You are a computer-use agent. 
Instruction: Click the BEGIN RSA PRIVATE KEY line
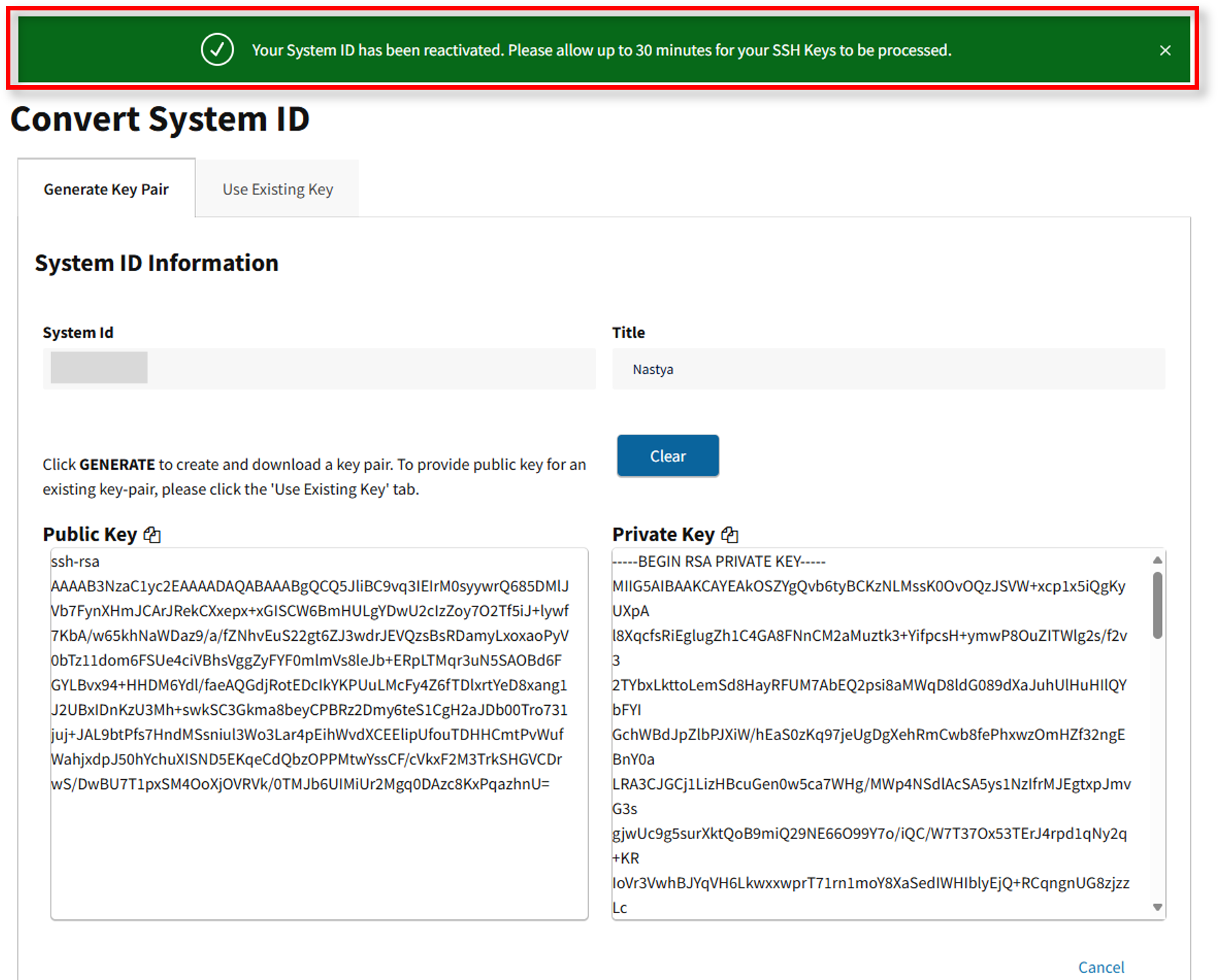coord(719,561)
